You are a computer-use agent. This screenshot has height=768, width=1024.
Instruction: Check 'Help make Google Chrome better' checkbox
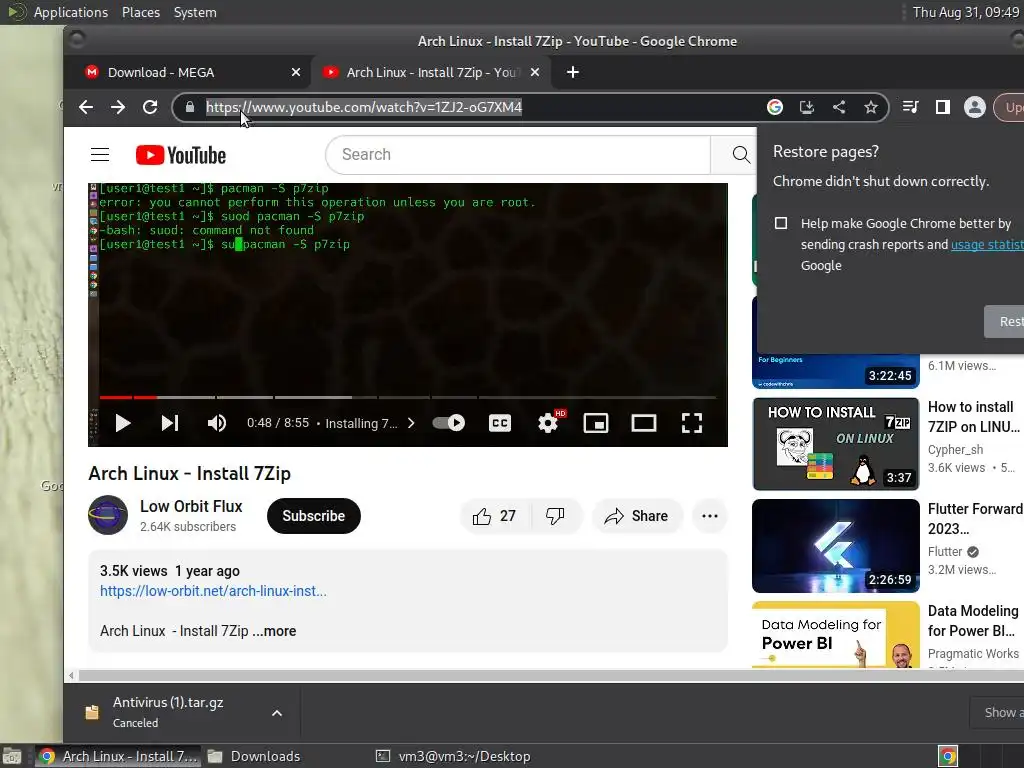781,223
